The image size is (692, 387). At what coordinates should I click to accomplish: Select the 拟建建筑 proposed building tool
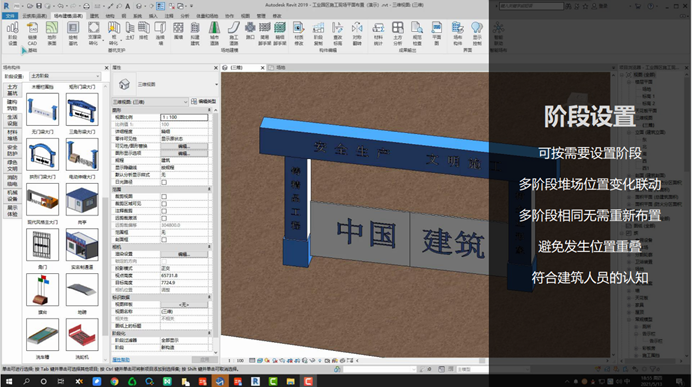(195, 34)
